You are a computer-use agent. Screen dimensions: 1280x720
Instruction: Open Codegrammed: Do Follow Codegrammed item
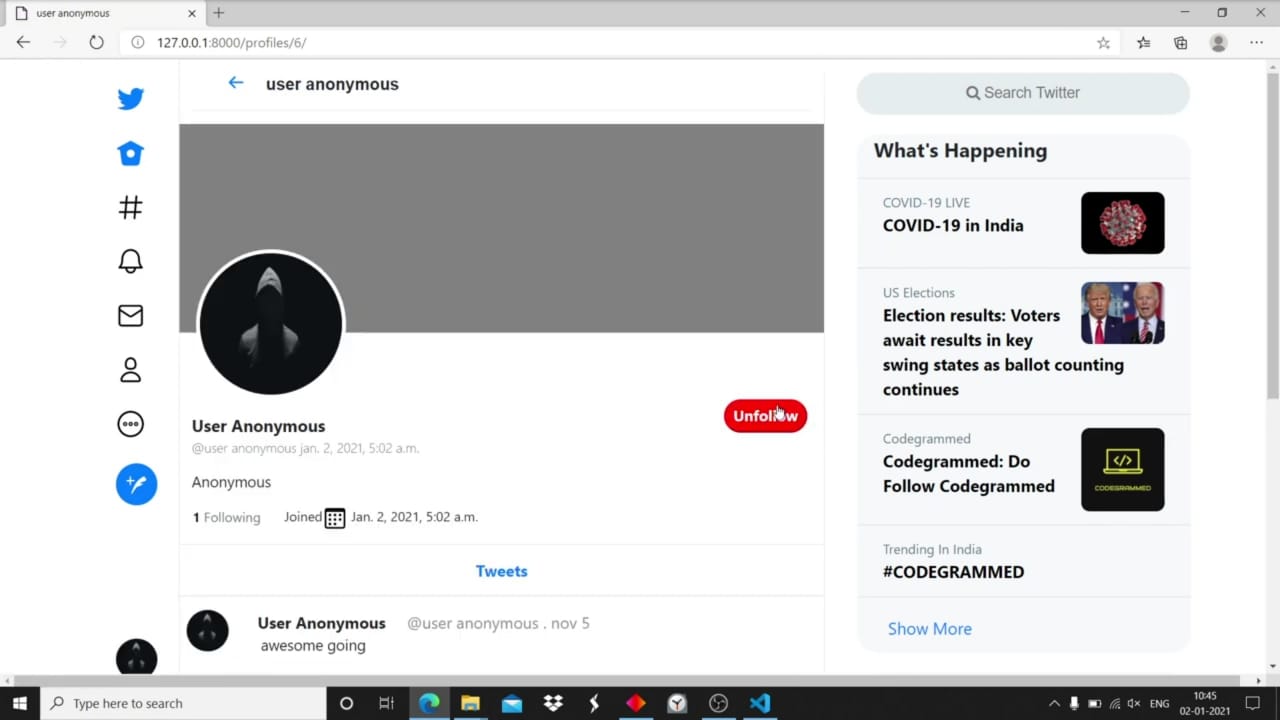tap(1023, 469)
